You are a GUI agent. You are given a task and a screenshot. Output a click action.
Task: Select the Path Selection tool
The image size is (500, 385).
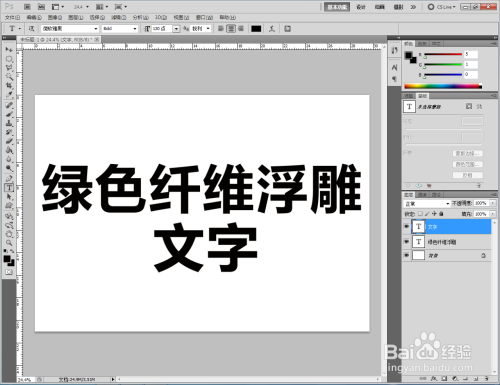point(9,197)
